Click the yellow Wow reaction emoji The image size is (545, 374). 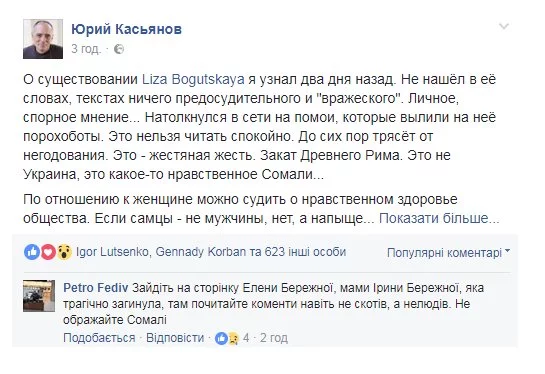[x=64, y=252]
